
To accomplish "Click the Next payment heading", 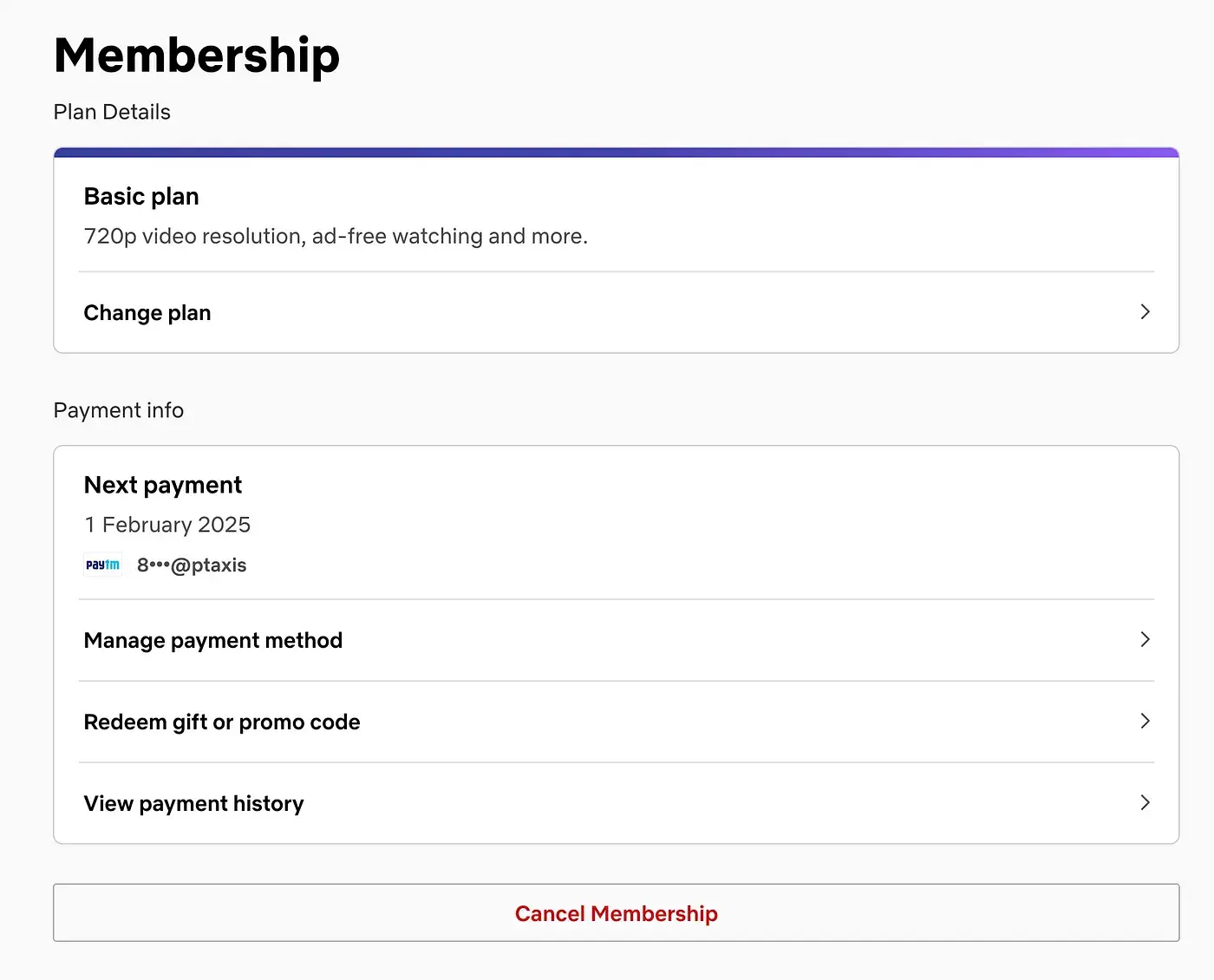I will click(163, 485).
